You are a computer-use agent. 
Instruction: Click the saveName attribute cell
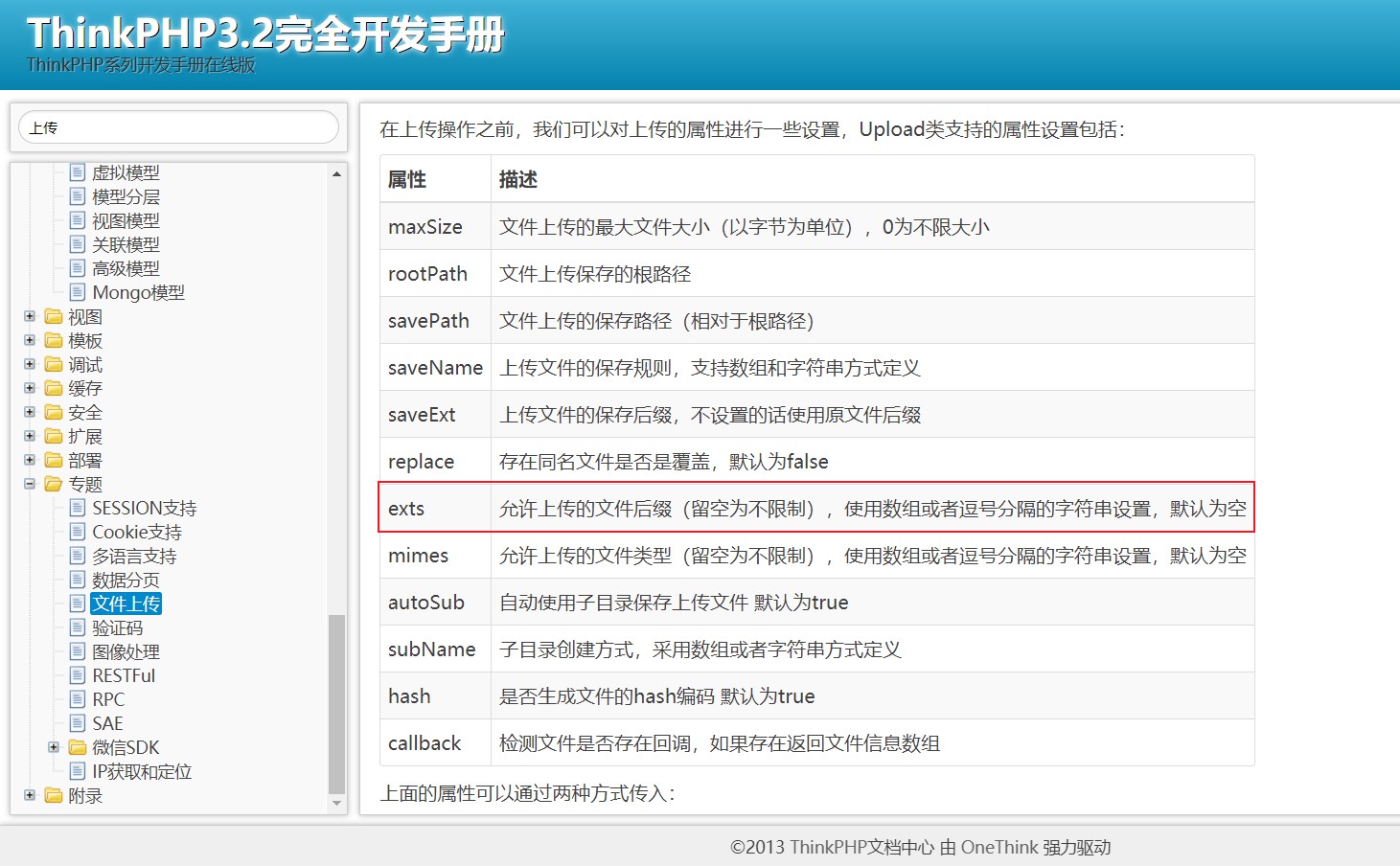tap(436, 367)
